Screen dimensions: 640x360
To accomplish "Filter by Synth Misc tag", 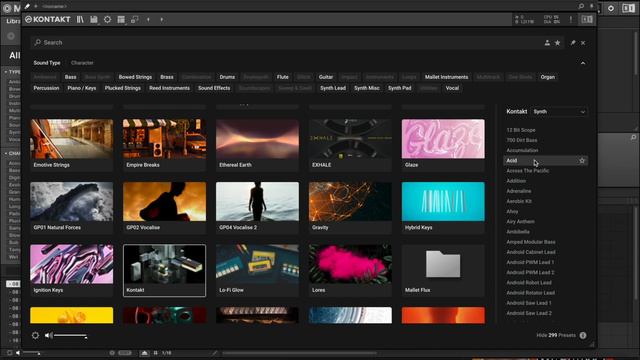I will 367,88.
